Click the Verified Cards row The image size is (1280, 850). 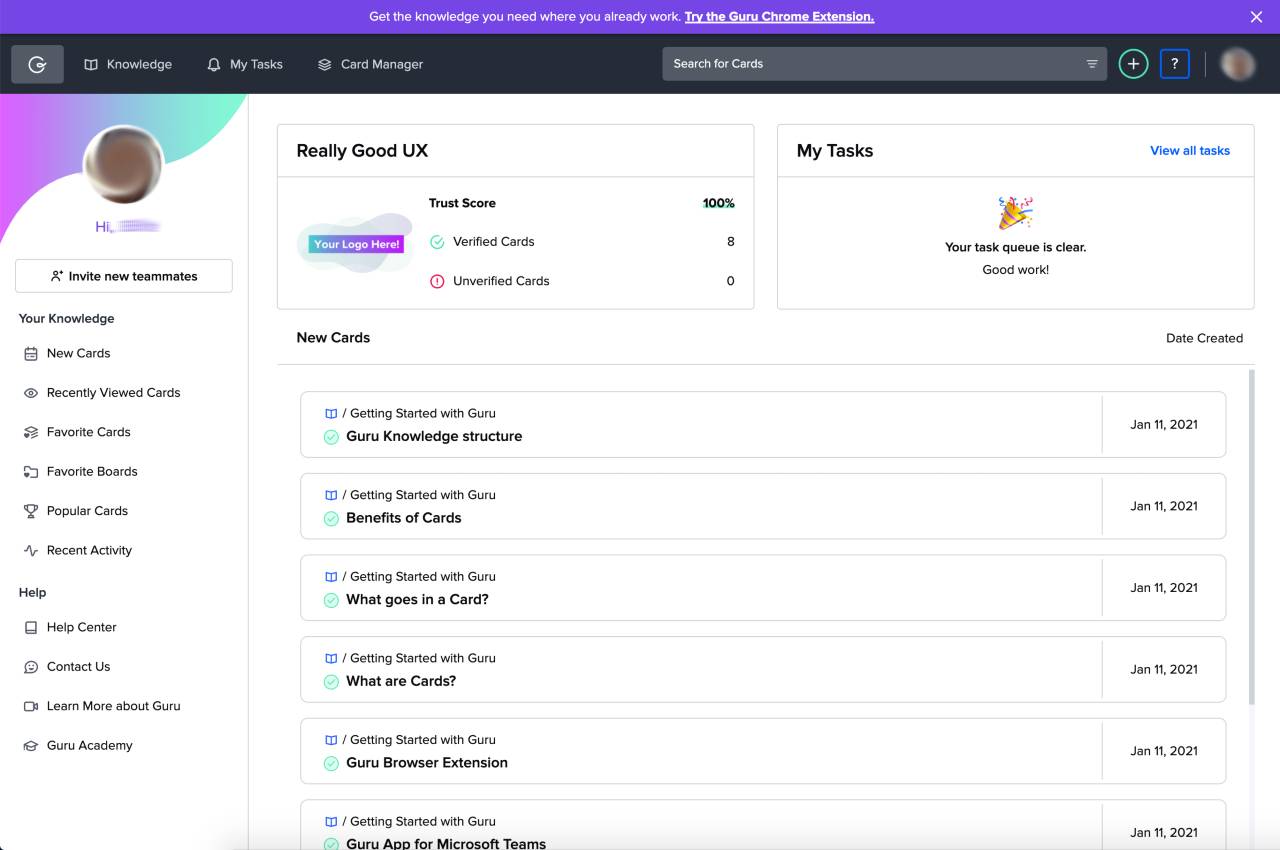[582, 242]
